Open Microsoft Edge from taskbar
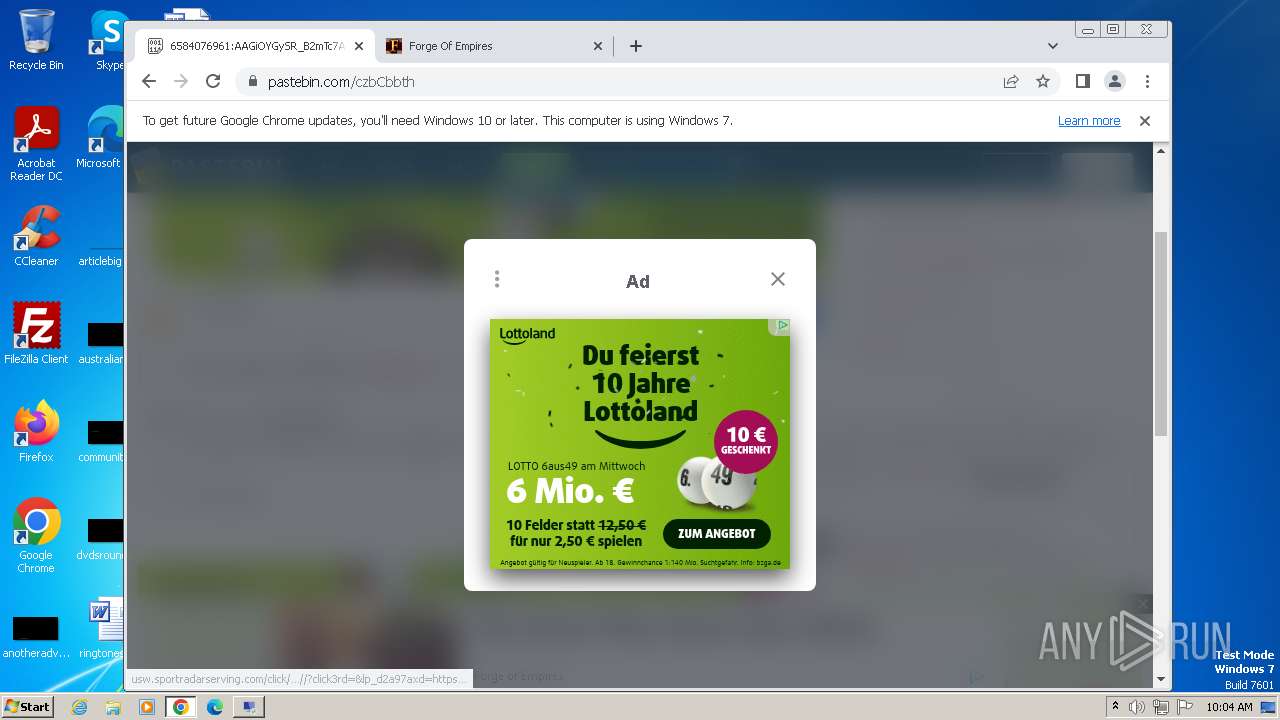This screenshot has height=720, width=1280. [215, 707]
